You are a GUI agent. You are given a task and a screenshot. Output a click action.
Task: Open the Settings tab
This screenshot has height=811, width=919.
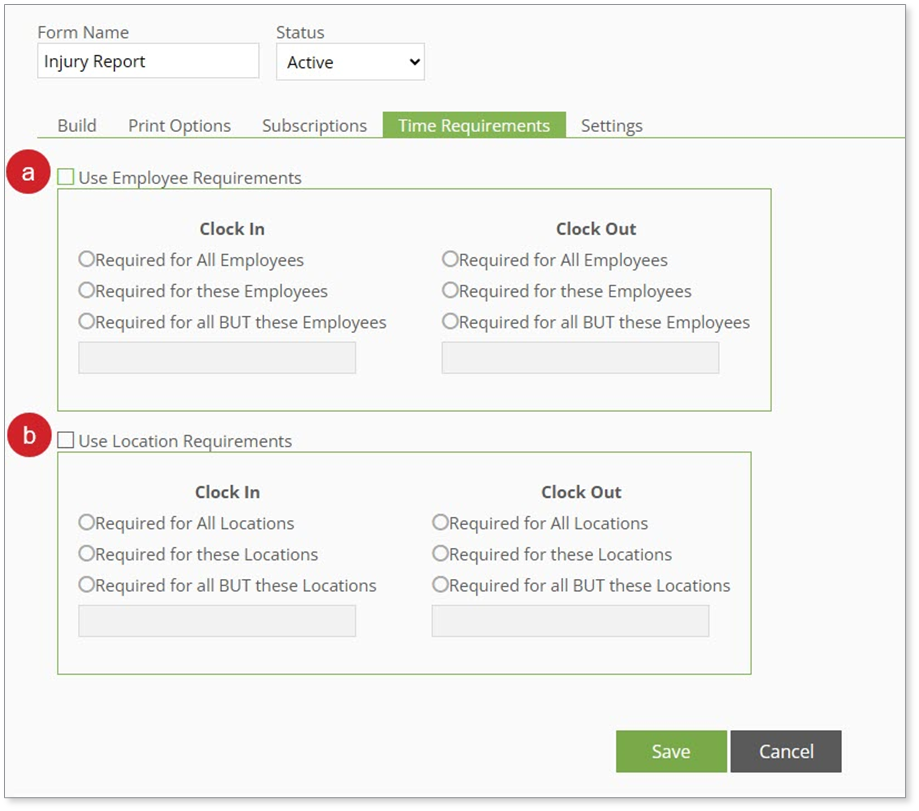pos(611,126)
